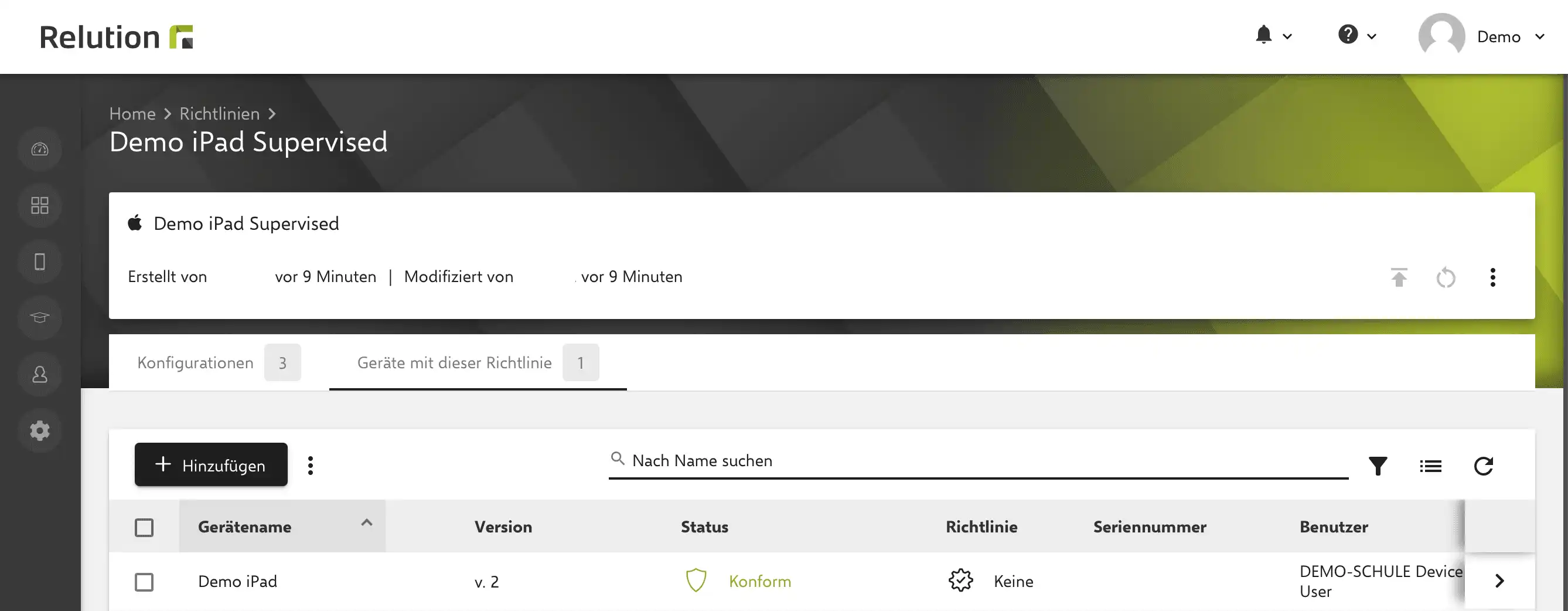
Task: Open the devices phone icon in sidebar
Action: point(40,262)
